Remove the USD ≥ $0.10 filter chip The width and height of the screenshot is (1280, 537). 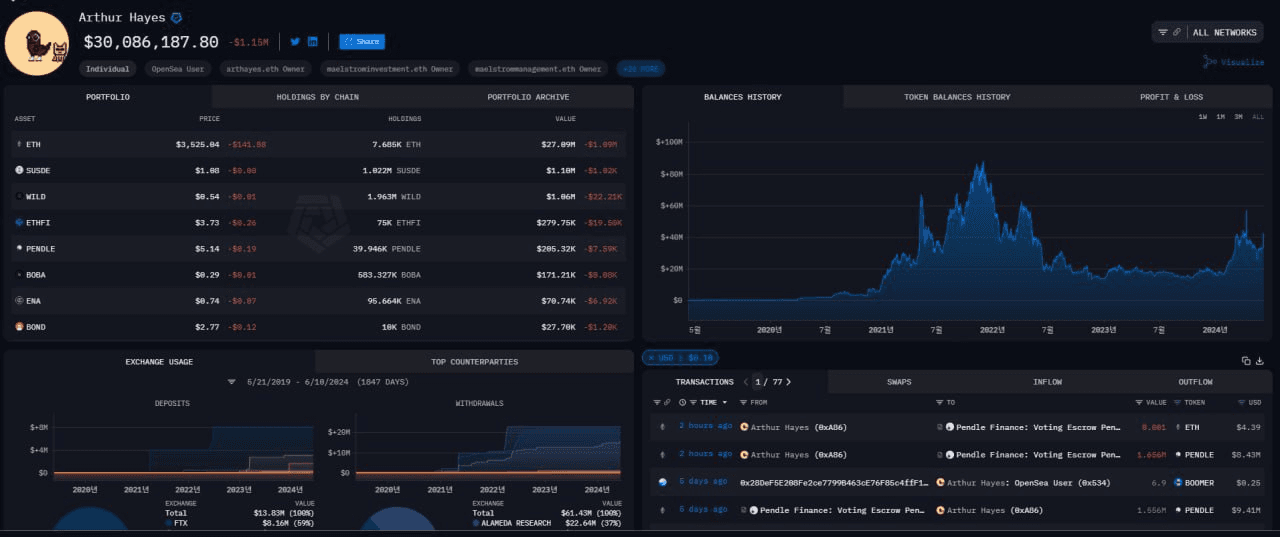coord(680,357)
